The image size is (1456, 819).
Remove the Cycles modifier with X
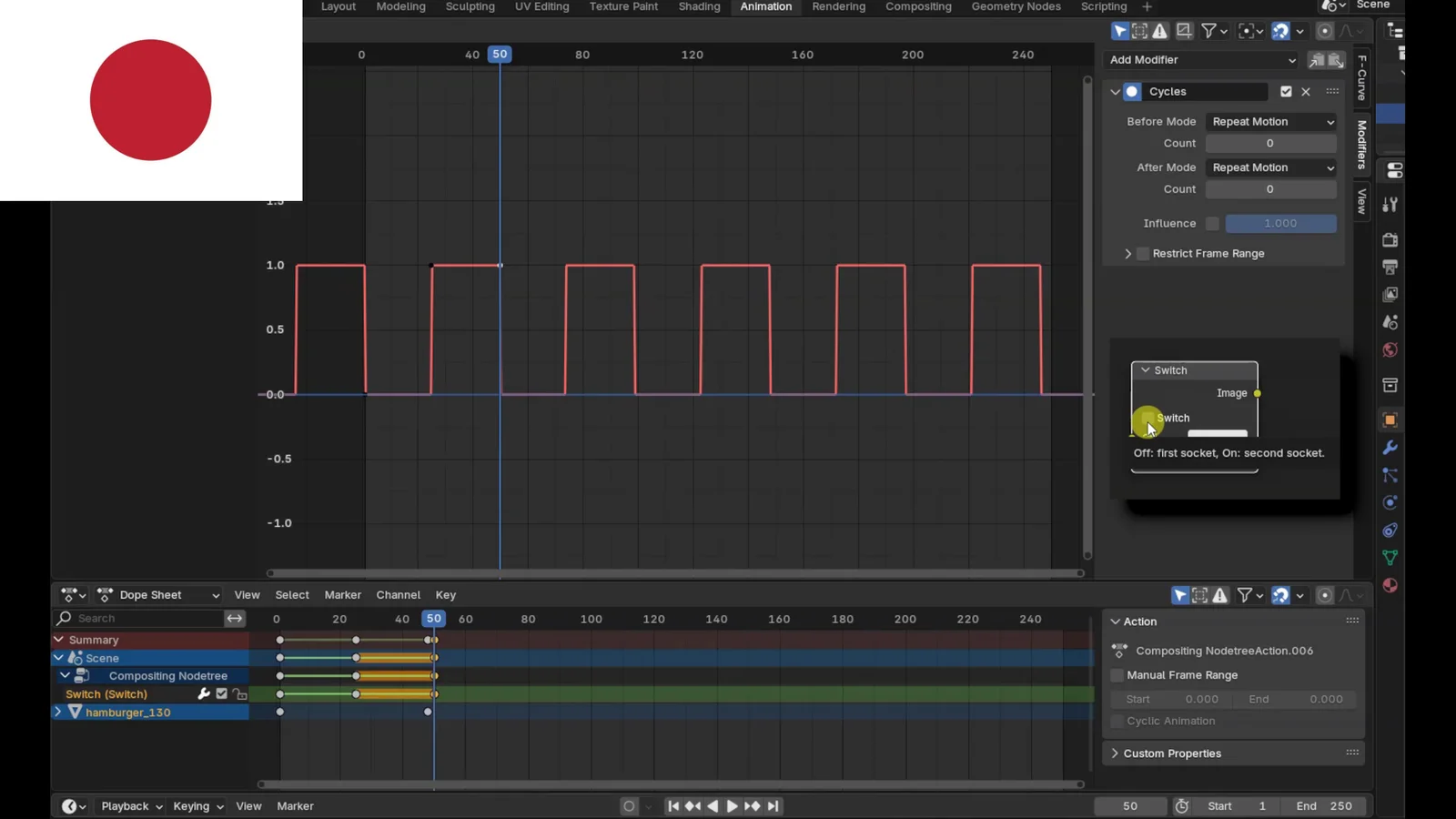1306,92
